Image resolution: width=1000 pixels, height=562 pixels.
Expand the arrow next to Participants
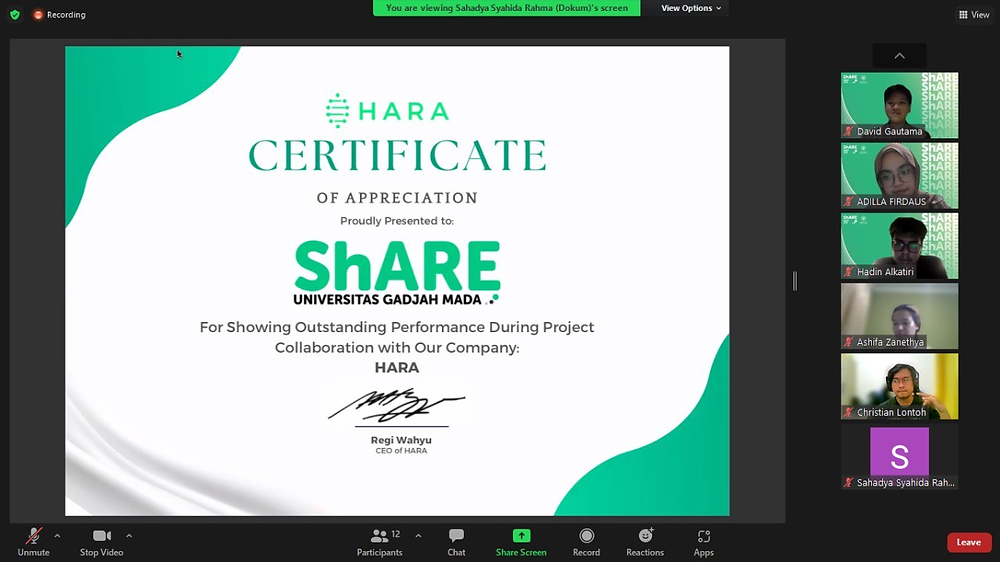[x=418, y=536]
